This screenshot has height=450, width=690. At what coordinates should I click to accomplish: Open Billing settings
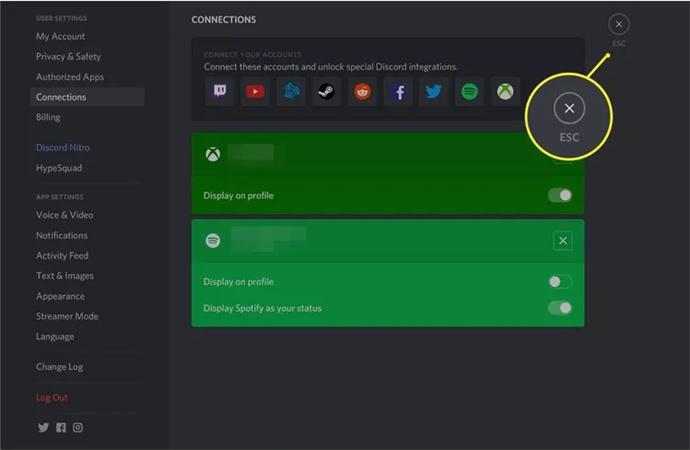87,117
